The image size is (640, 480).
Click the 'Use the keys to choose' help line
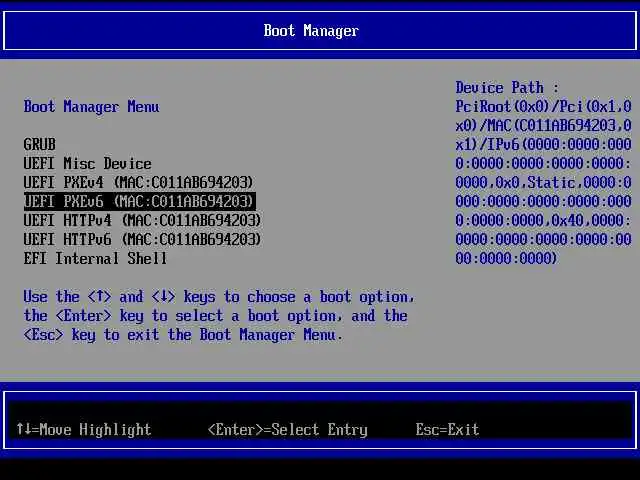(x=219, y=297)
